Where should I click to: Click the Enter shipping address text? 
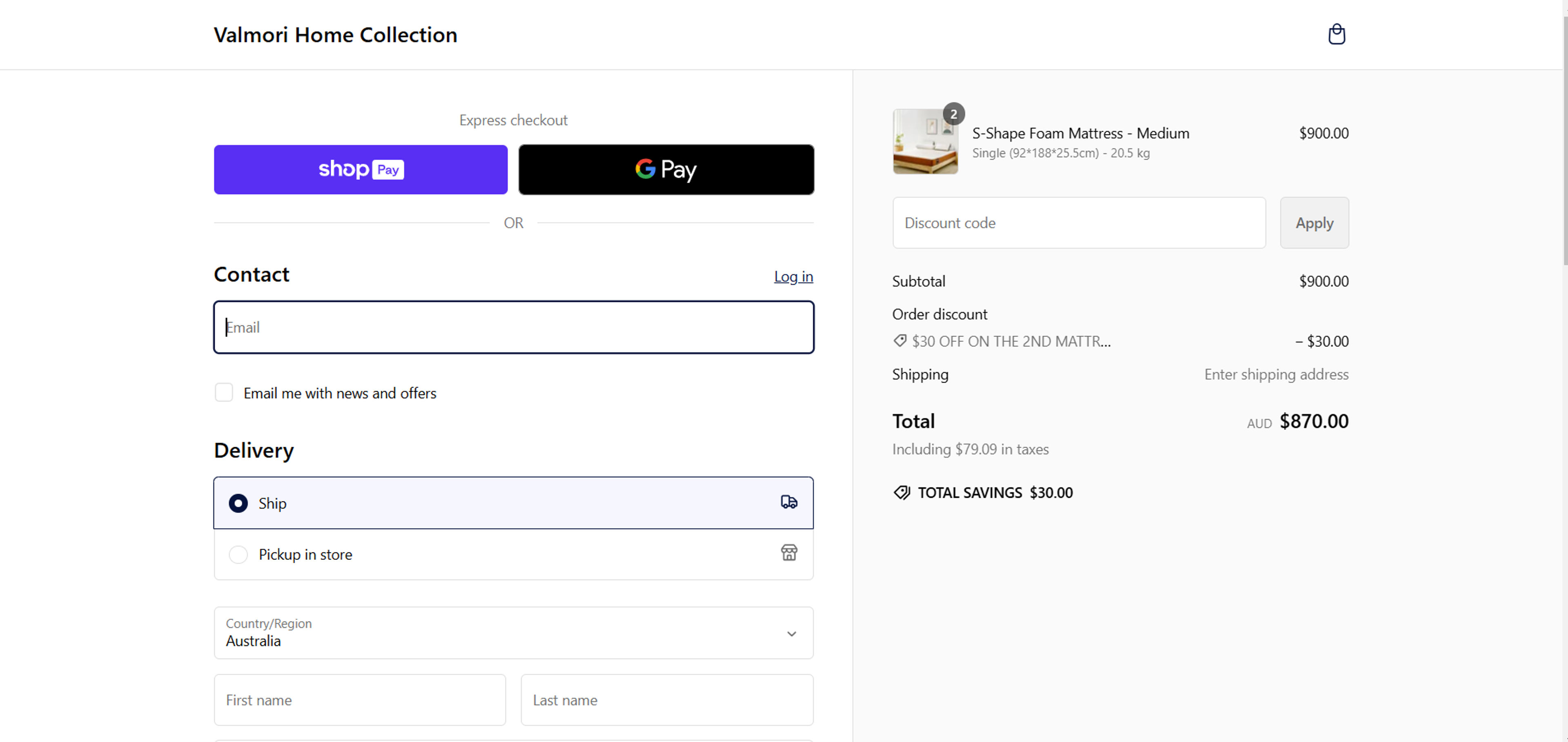[x=1276, y=374]
